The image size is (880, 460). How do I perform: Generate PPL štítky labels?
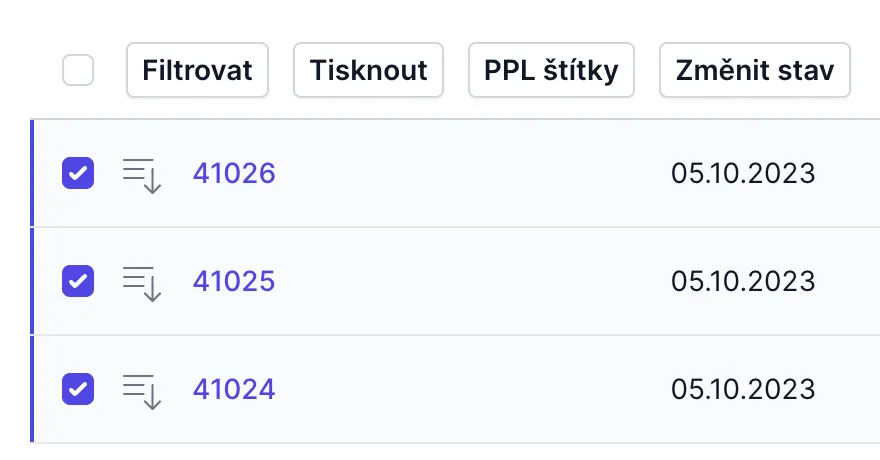(x=551, y=70)
